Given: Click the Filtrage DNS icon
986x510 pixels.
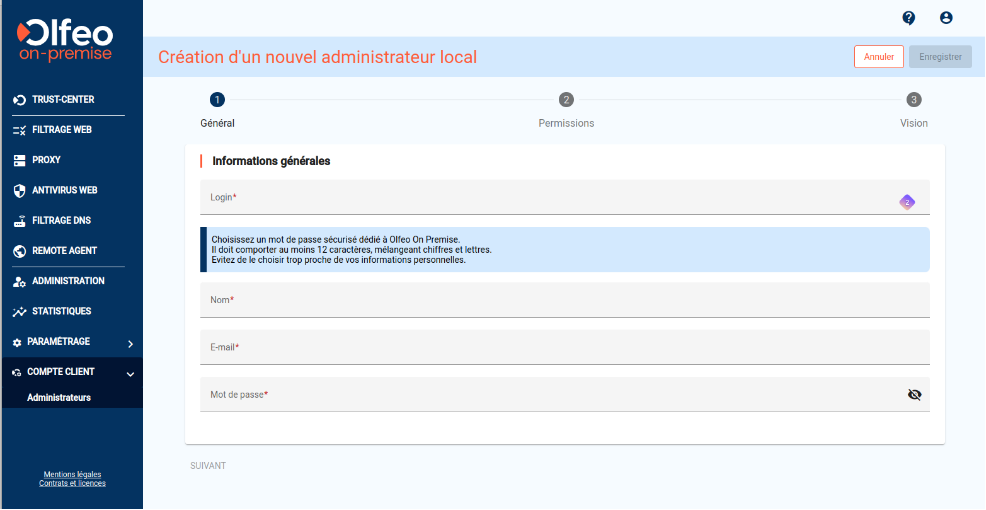Looking at the screenshot, I should click(19, 221).
